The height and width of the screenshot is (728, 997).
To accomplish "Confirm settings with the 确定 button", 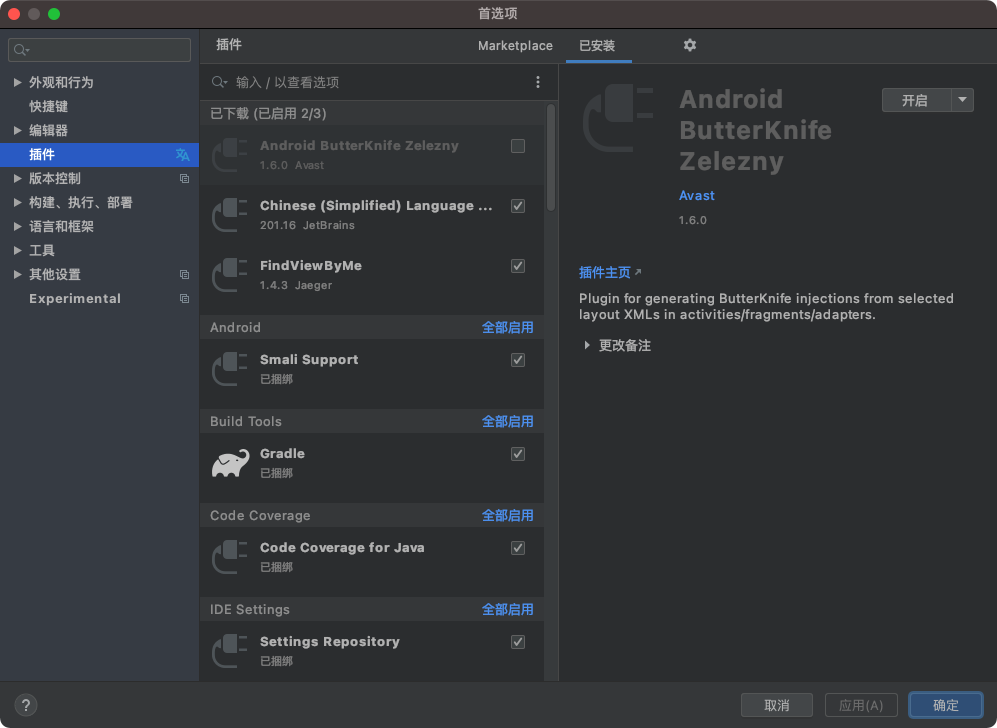I will pos(944,705).
